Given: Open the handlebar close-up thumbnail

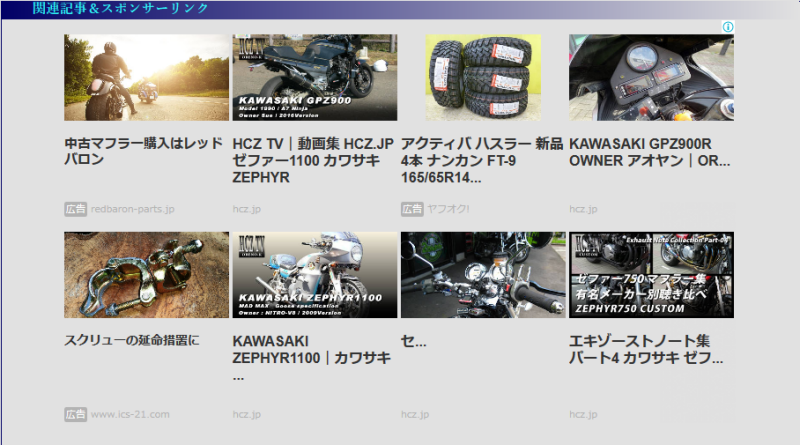Looking at the screenshot, I should tap(483, 275).
